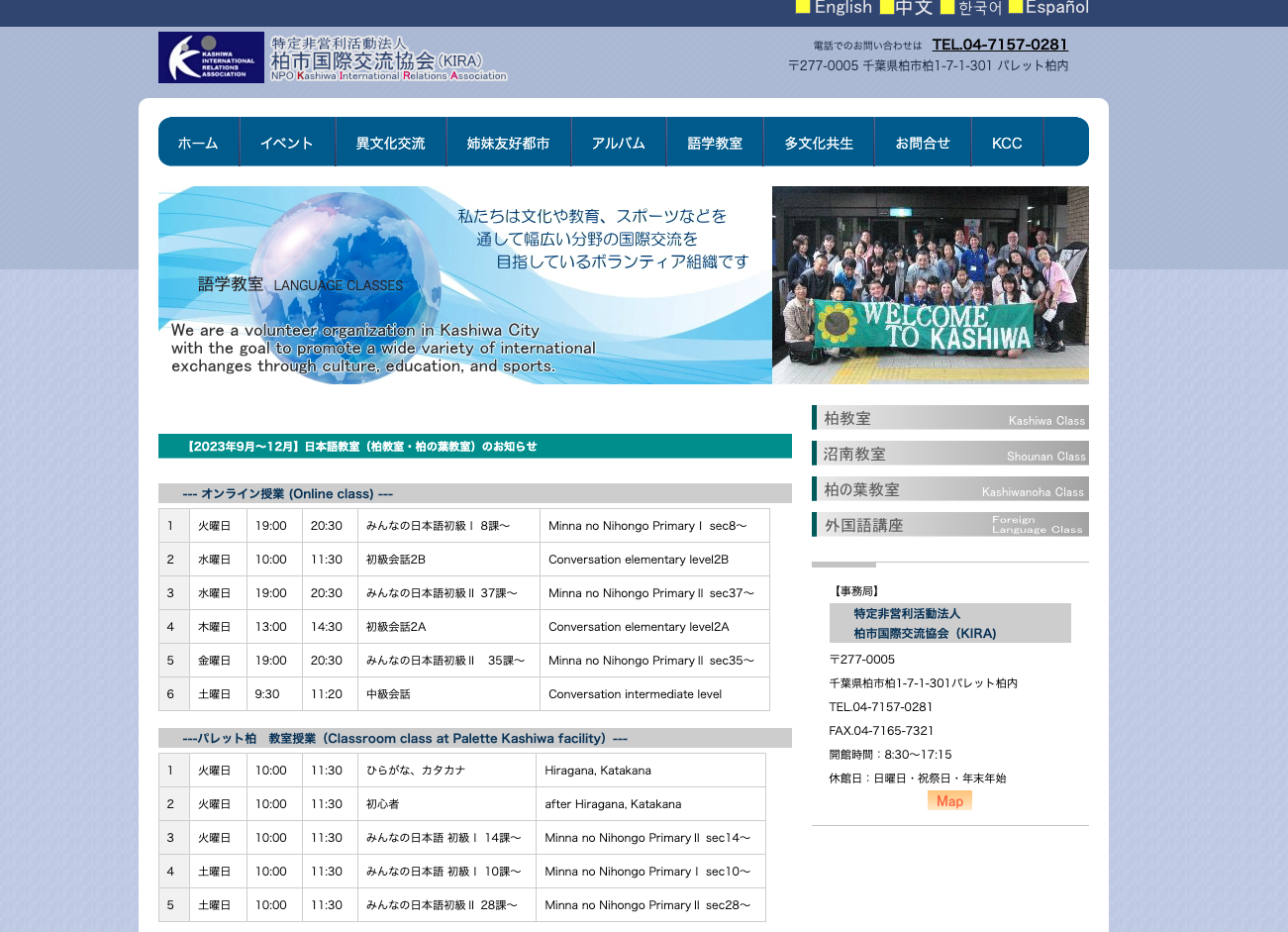Open the Kashiwanoha Class sidebar banner
Screen dimensions: 1288x932
click(948, 488)
